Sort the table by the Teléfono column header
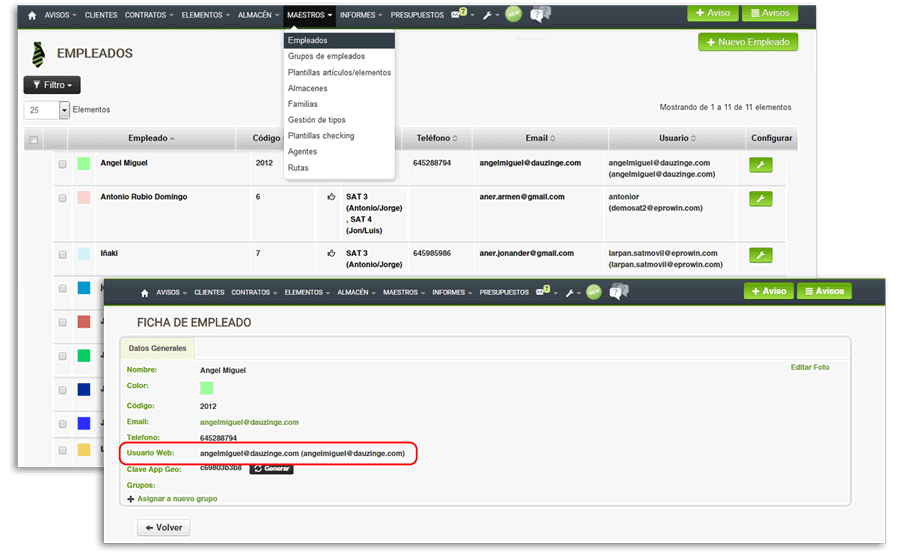900x560 pixels. [x=437, y=138]
